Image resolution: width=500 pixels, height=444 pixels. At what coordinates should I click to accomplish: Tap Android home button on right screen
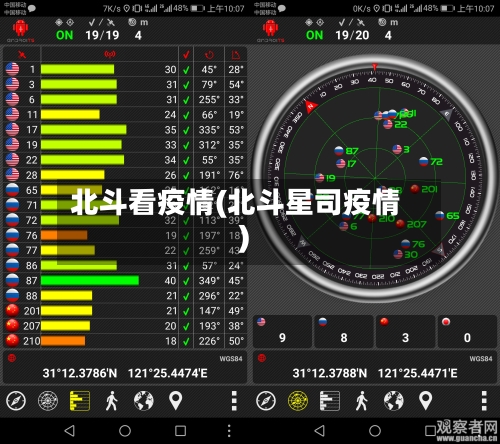click(375, 431)
